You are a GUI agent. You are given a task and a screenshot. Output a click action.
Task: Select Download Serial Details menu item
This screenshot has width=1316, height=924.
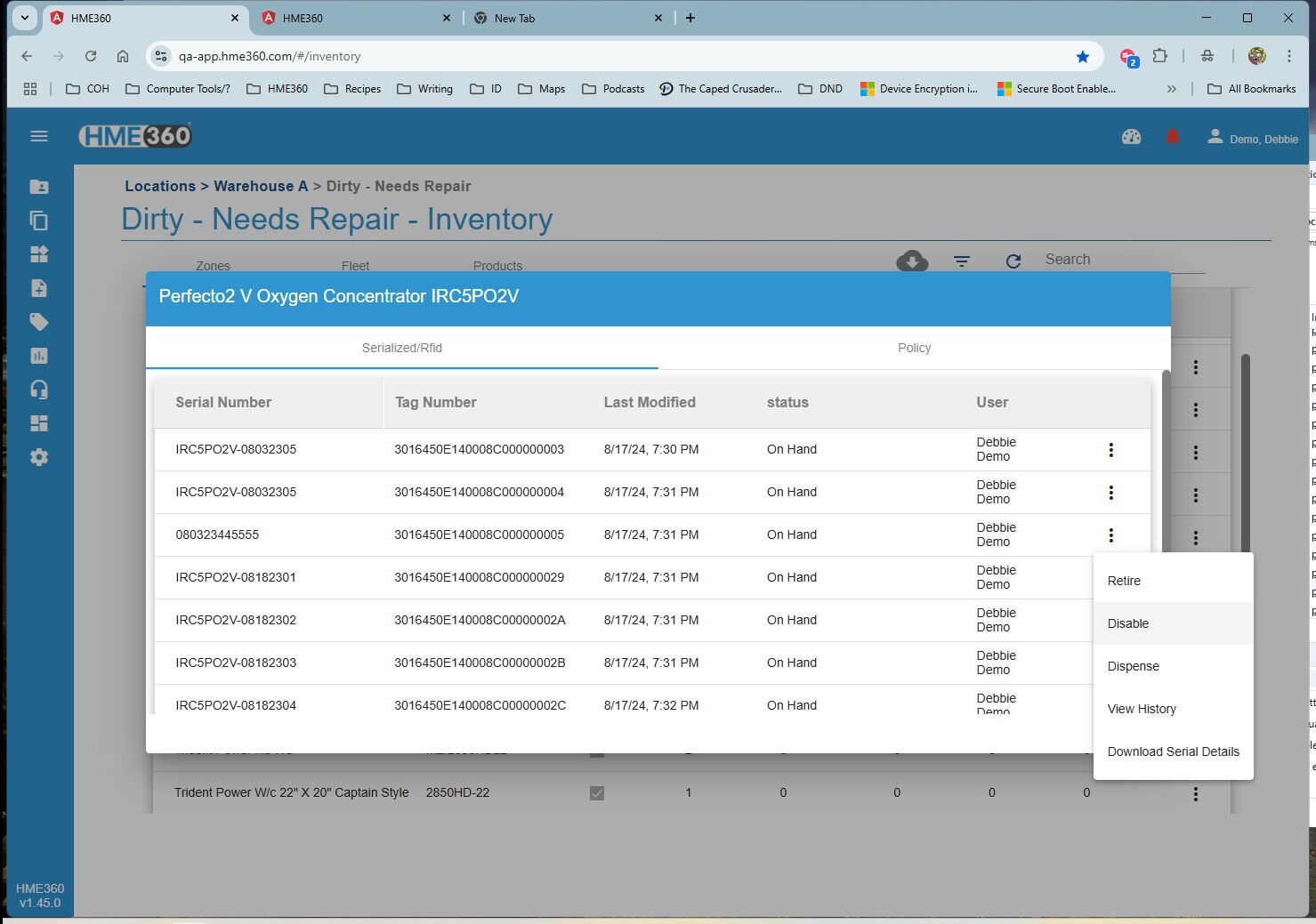point(1173,751)
